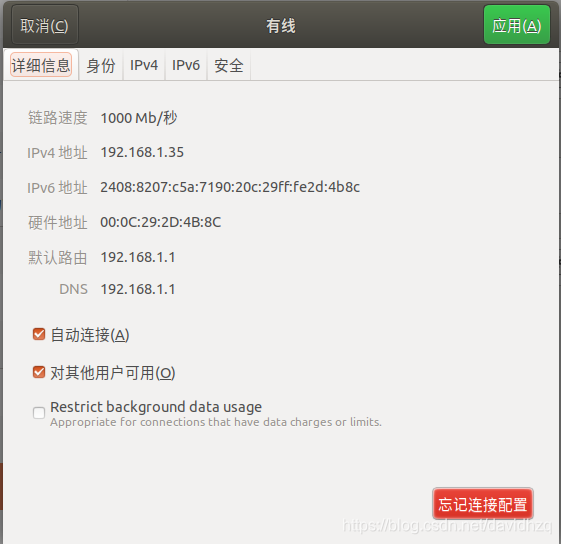Open the IPv4 tab
This screenshot has height=544, width=561.
coord(144,65)
